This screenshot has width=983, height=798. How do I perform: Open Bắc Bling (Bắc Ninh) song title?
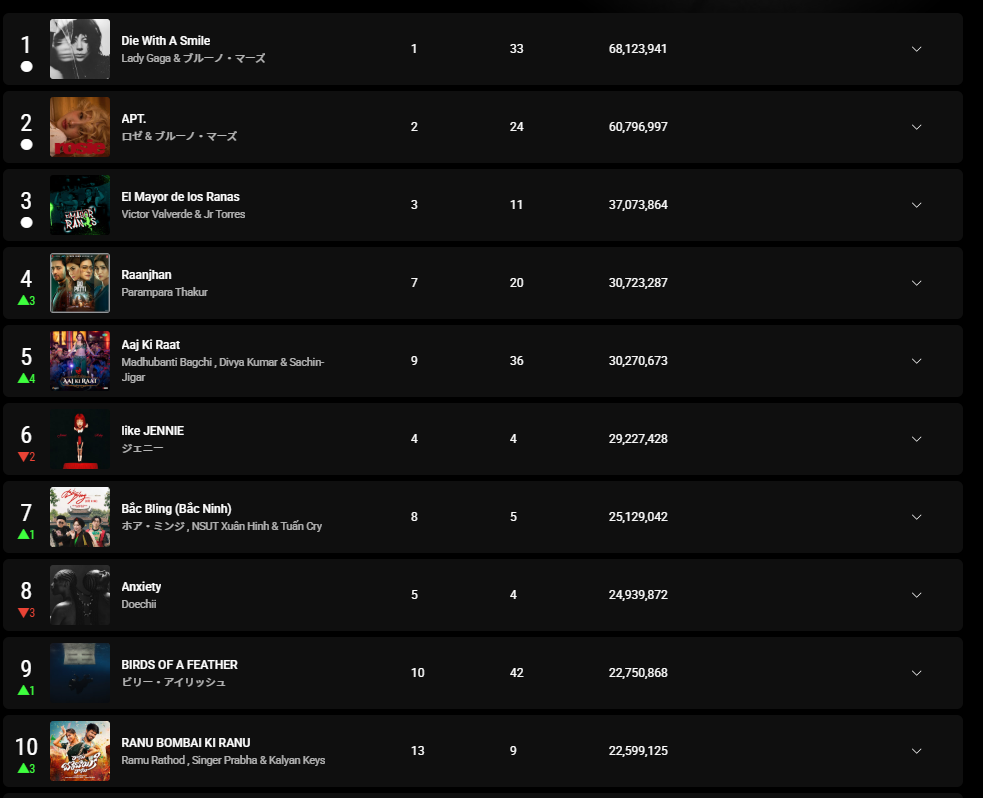[176, 508]
